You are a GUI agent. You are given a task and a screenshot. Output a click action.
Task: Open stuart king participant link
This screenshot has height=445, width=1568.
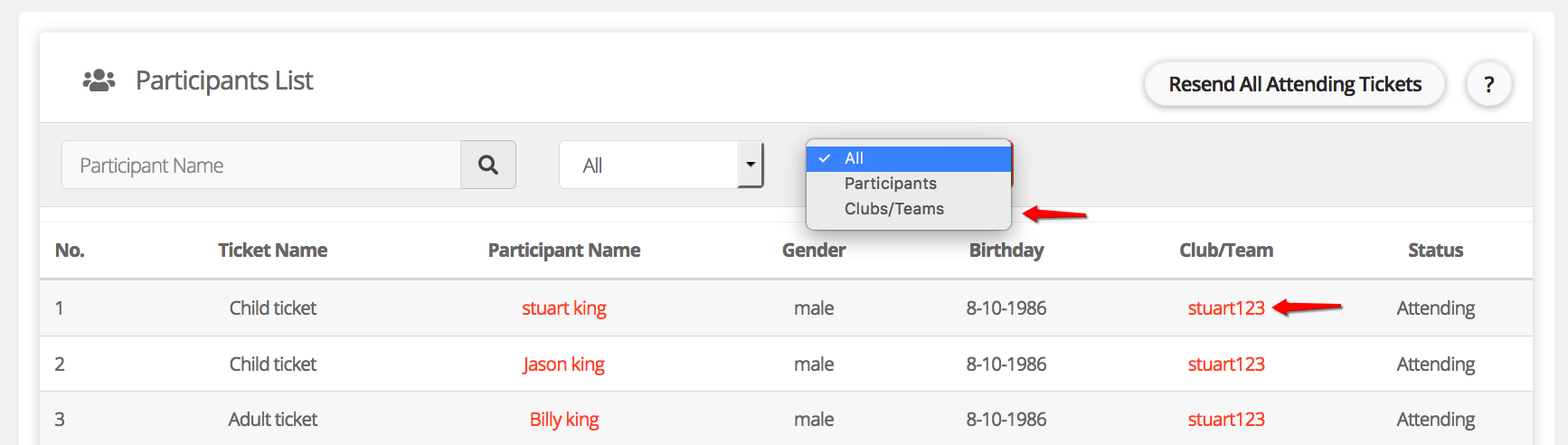coord(563,308)
